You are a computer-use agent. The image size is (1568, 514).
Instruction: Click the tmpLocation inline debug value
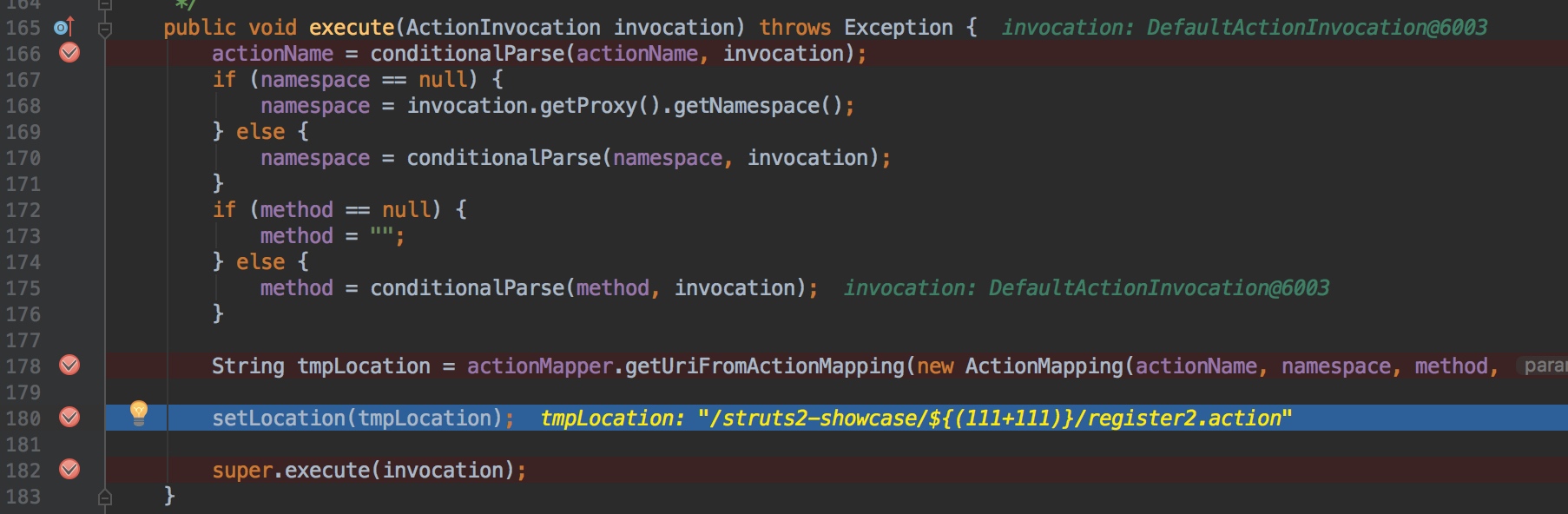point(916,418)
